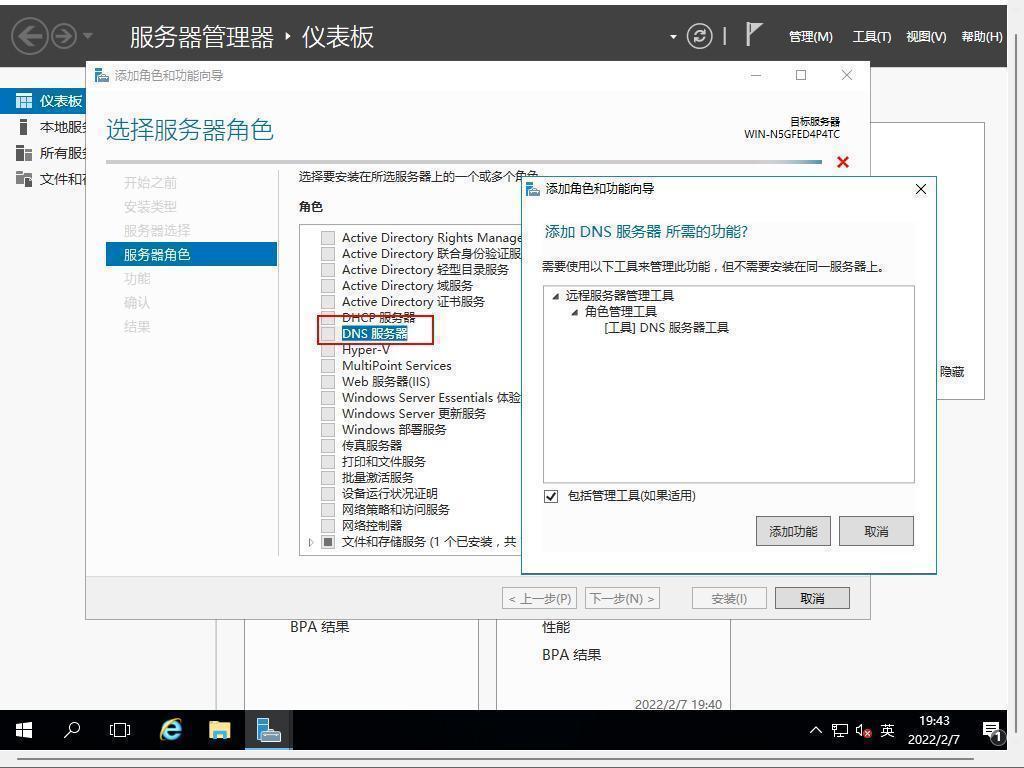This screenshot has width=1024, height=768.
Task: Click the forward navigation arrow in Server Manager
Action: coord(64,36)
